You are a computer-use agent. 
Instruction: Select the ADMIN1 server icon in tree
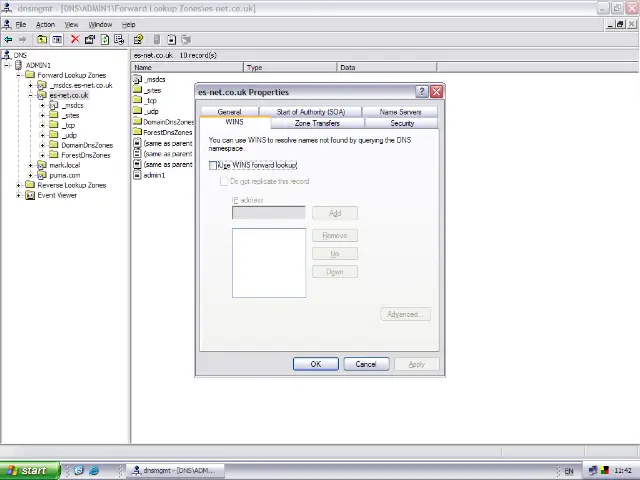click(19, 65)
